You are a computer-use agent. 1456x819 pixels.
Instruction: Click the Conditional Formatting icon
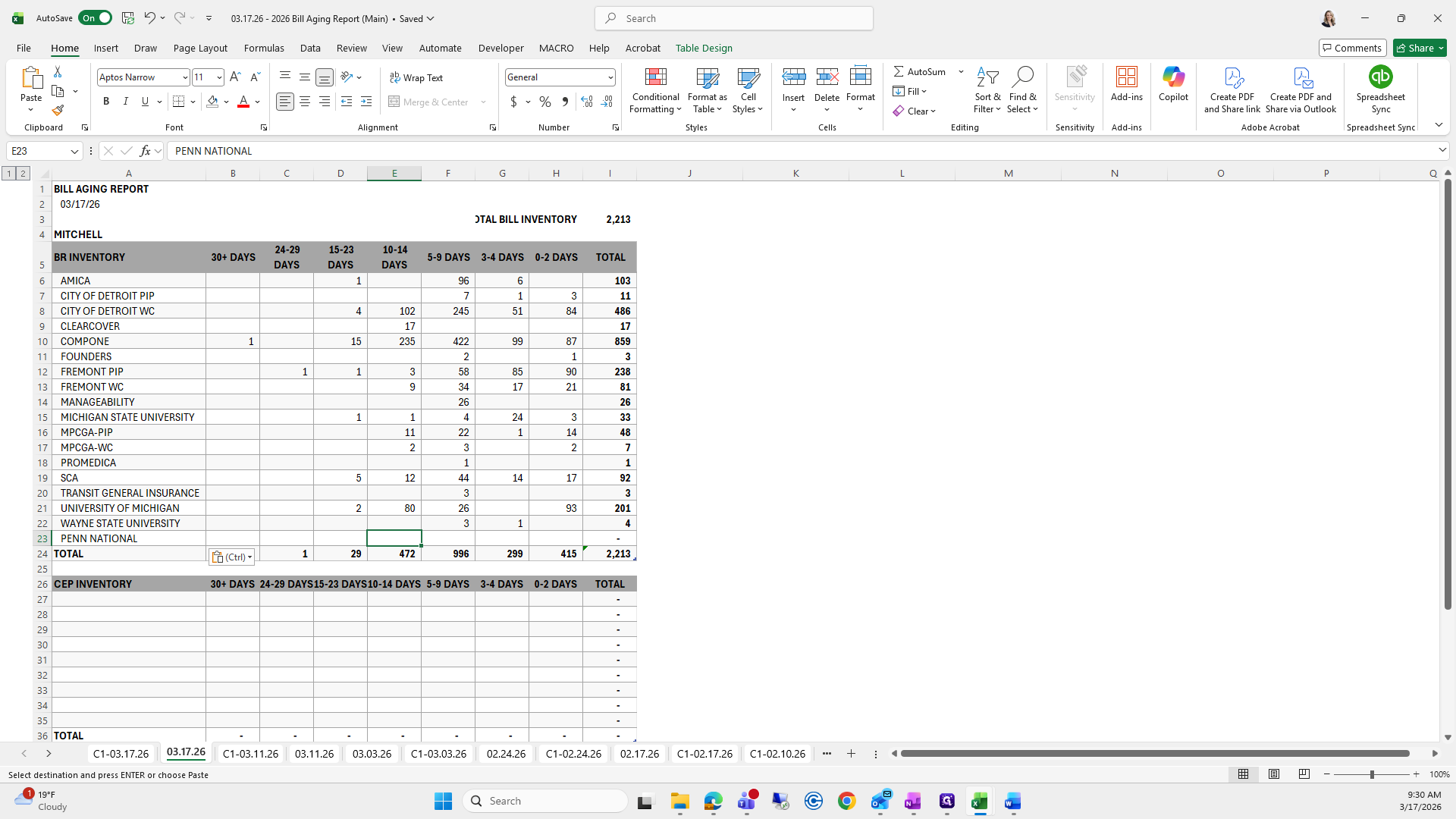click(x=655, y=77)
